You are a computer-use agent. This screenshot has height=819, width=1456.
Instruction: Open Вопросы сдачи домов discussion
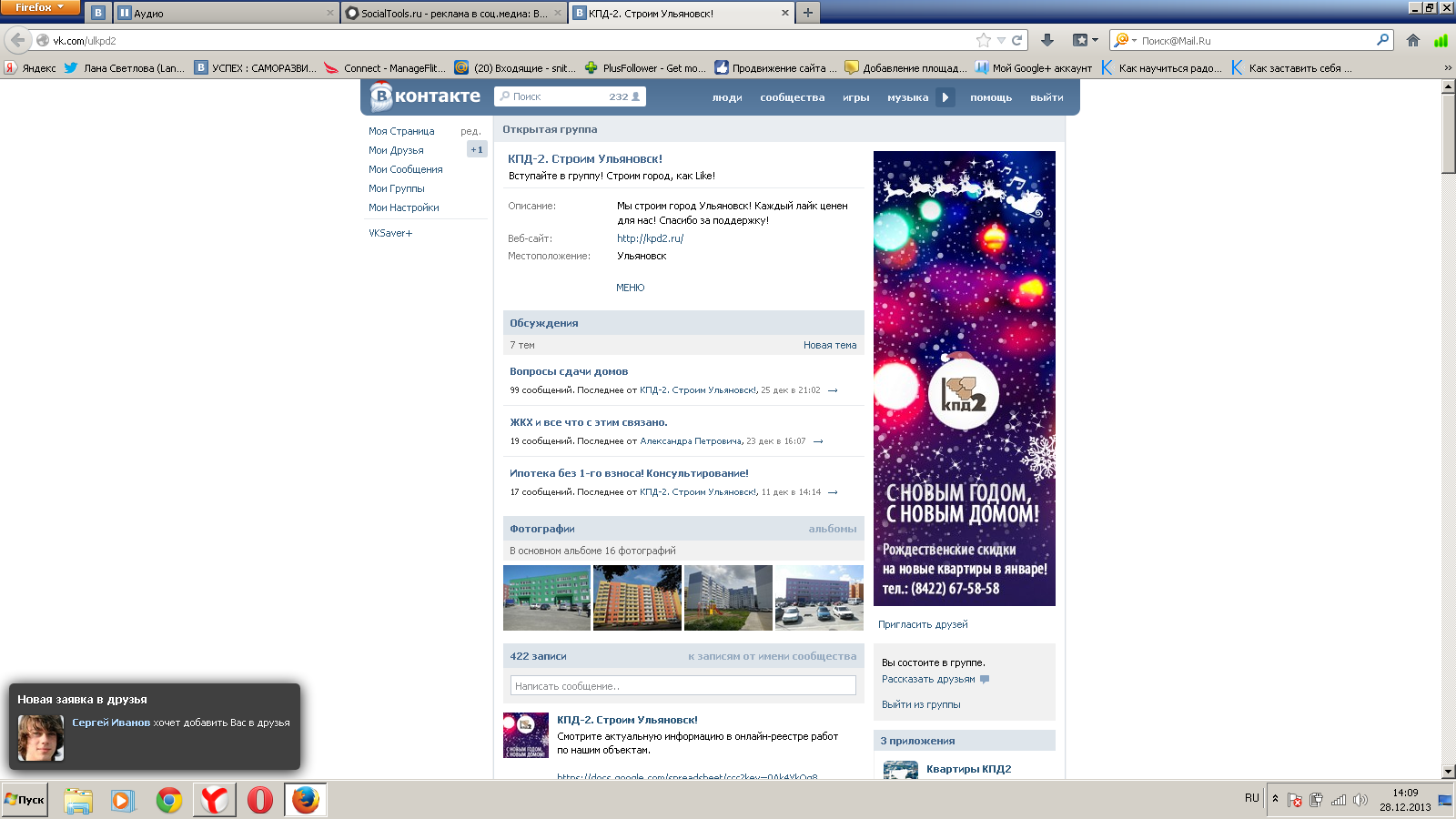click(x=569, y=371)
